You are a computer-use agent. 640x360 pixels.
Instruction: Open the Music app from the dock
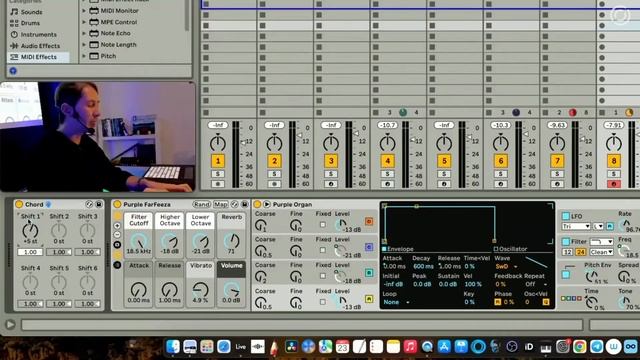(x=410, y=347)
